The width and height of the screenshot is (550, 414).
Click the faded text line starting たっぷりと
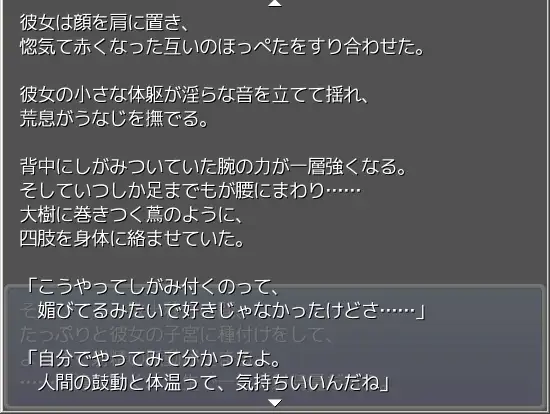pyautogui.click(x=175, y=335)
